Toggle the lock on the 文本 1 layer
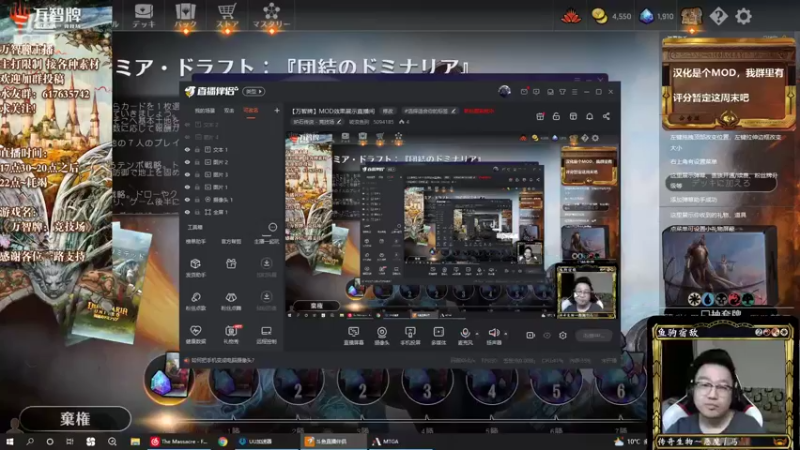Image resolution: width=800 pixels, height=450 pixels. (x=197, y=149)
